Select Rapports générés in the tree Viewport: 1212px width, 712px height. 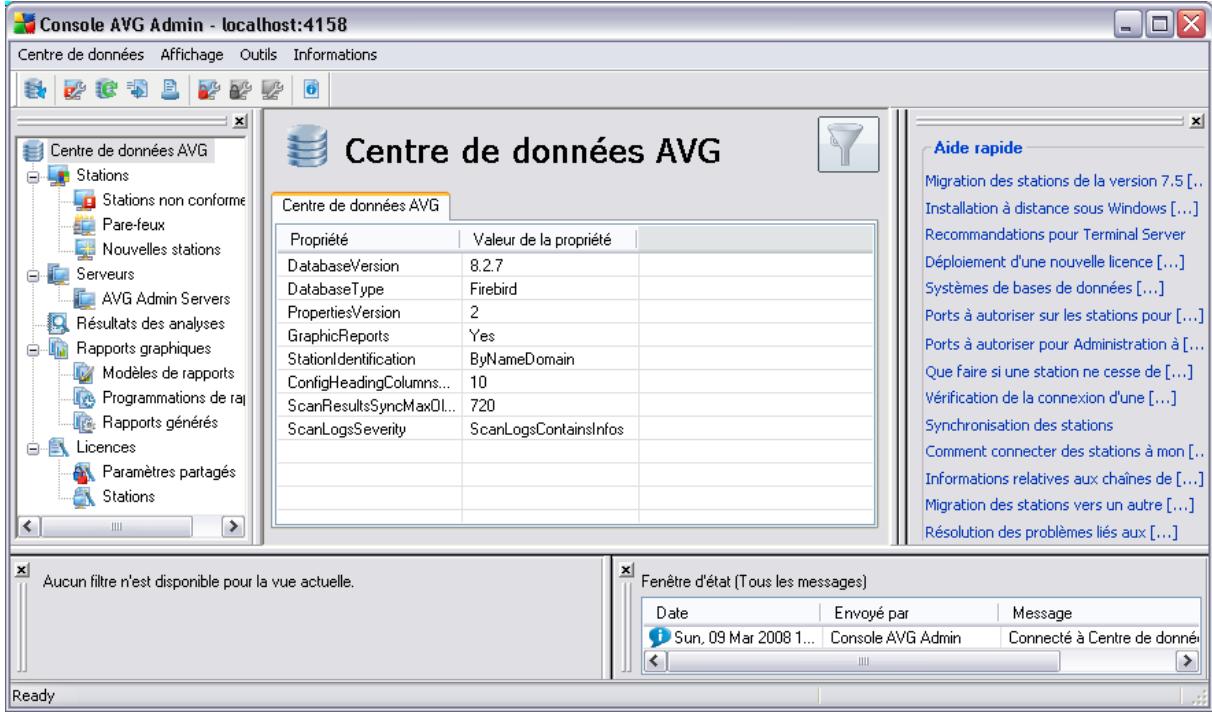pyautogui.click(x=161, y=422)
